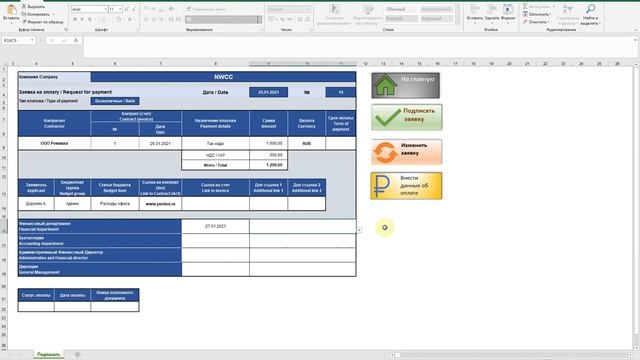Expand the Copy button dropdown arrow
This screenshot has height=360, width=640.
(x=53, y=14)
